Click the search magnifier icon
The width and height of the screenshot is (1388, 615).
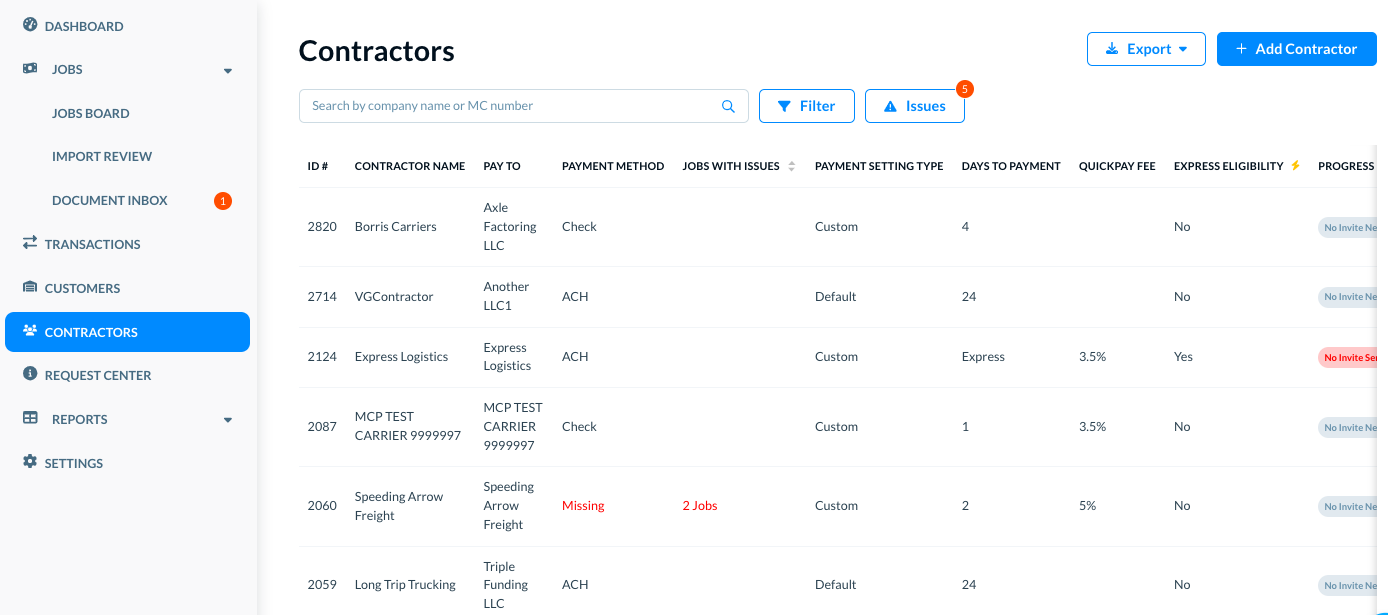coord(728,106)
